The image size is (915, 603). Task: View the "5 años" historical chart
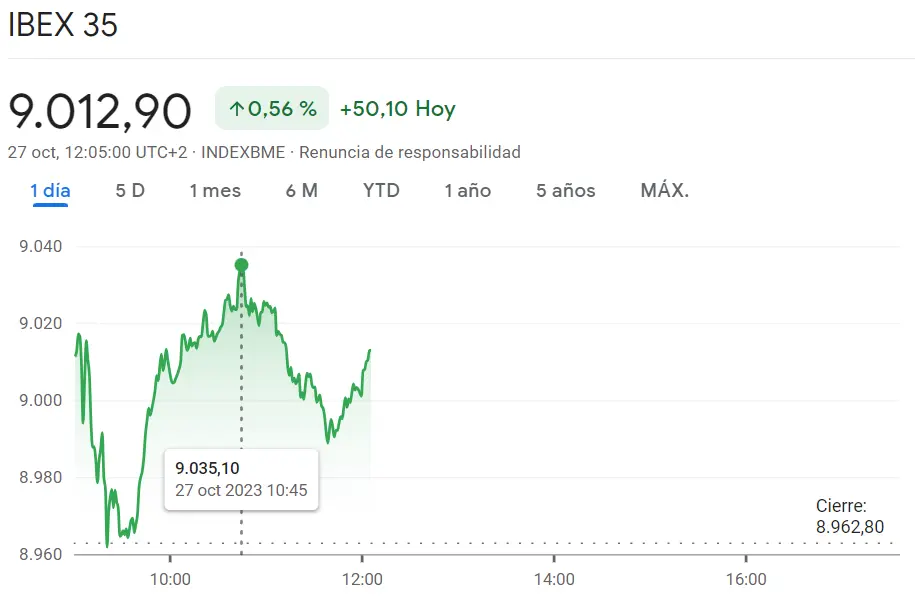(x=564, y=190)
